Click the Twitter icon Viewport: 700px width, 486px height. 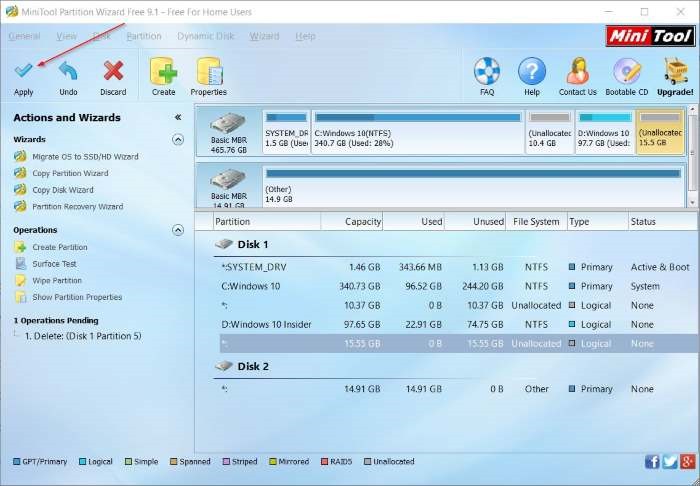(670, 461)
